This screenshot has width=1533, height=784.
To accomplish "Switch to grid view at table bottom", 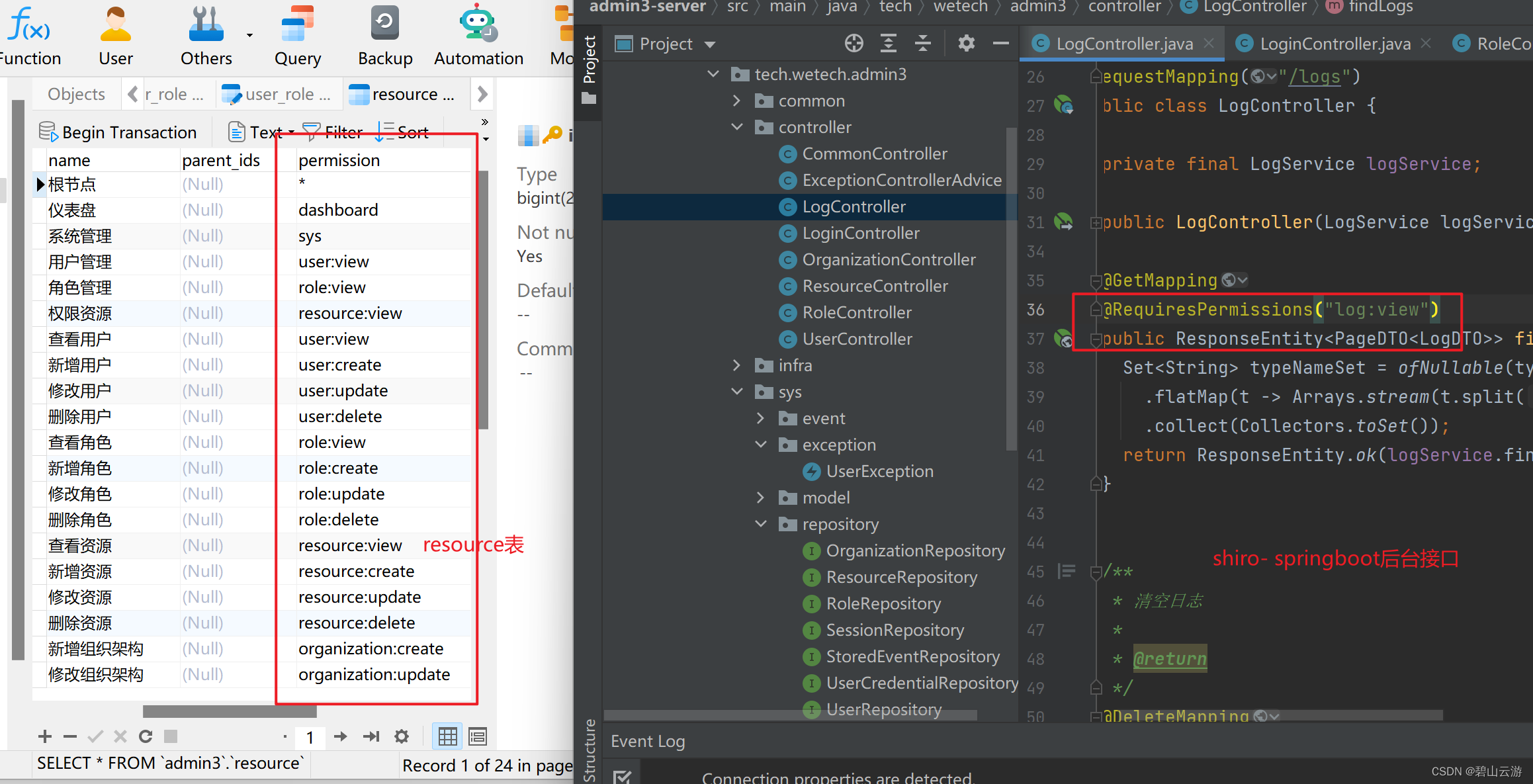I will coord(447,736).
